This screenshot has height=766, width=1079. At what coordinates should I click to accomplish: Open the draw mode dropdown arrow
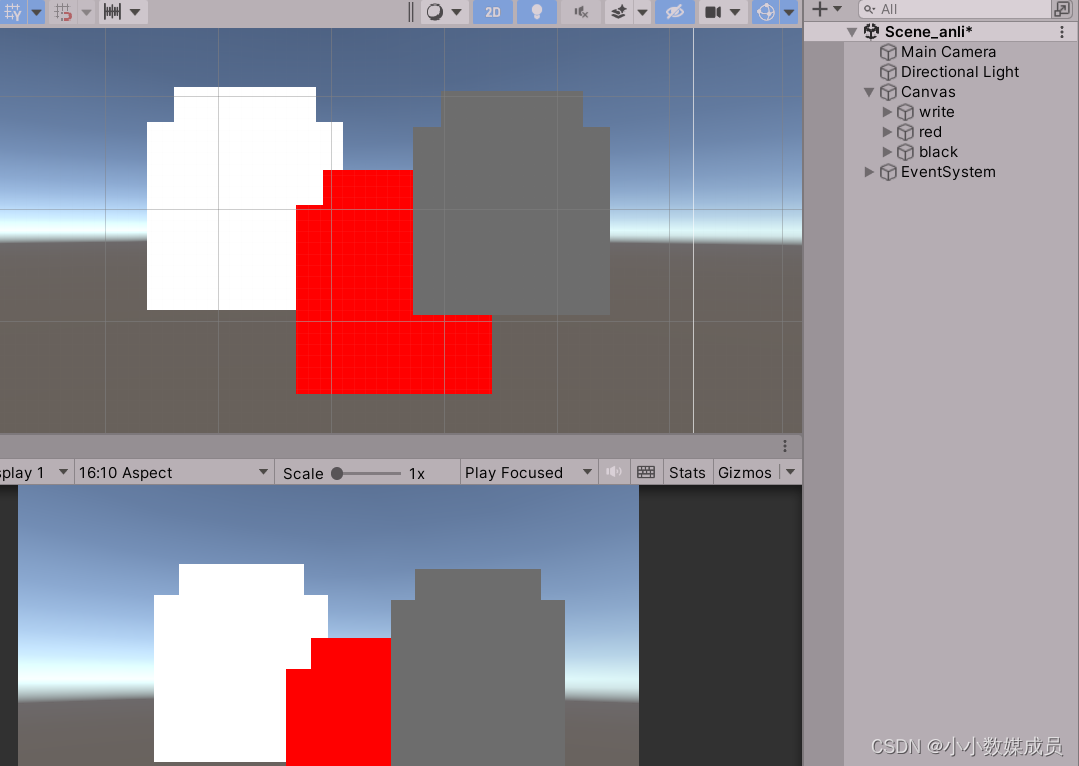click(456, 12)
